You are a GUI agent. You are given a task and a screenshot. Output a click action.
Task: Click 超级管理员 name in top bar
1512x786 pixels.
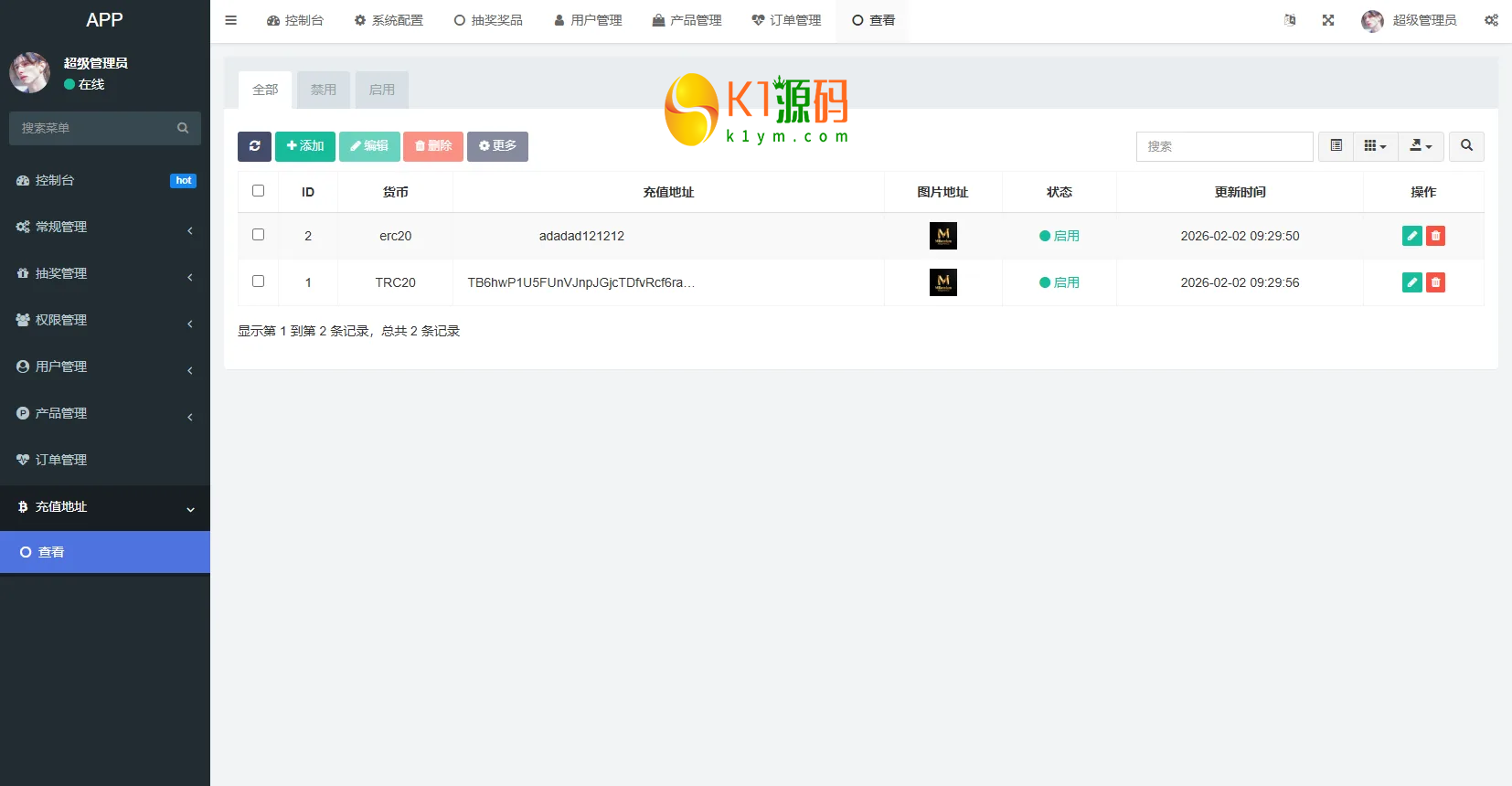[x=1424, y=20]
